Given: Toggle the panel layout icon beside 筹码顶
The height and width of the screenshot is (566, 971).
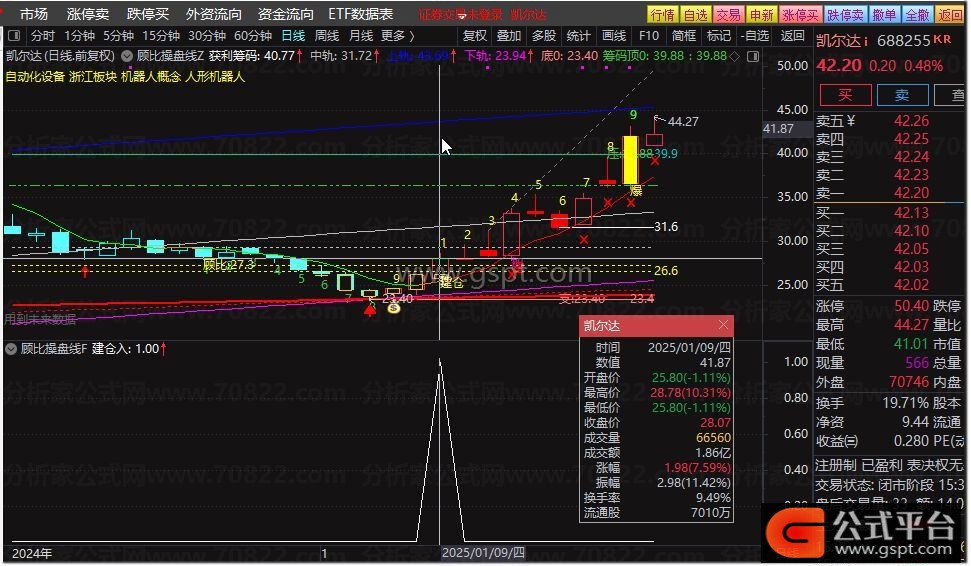Looking at the screenshot, I should pyautogui.click(x=753, y=56).
